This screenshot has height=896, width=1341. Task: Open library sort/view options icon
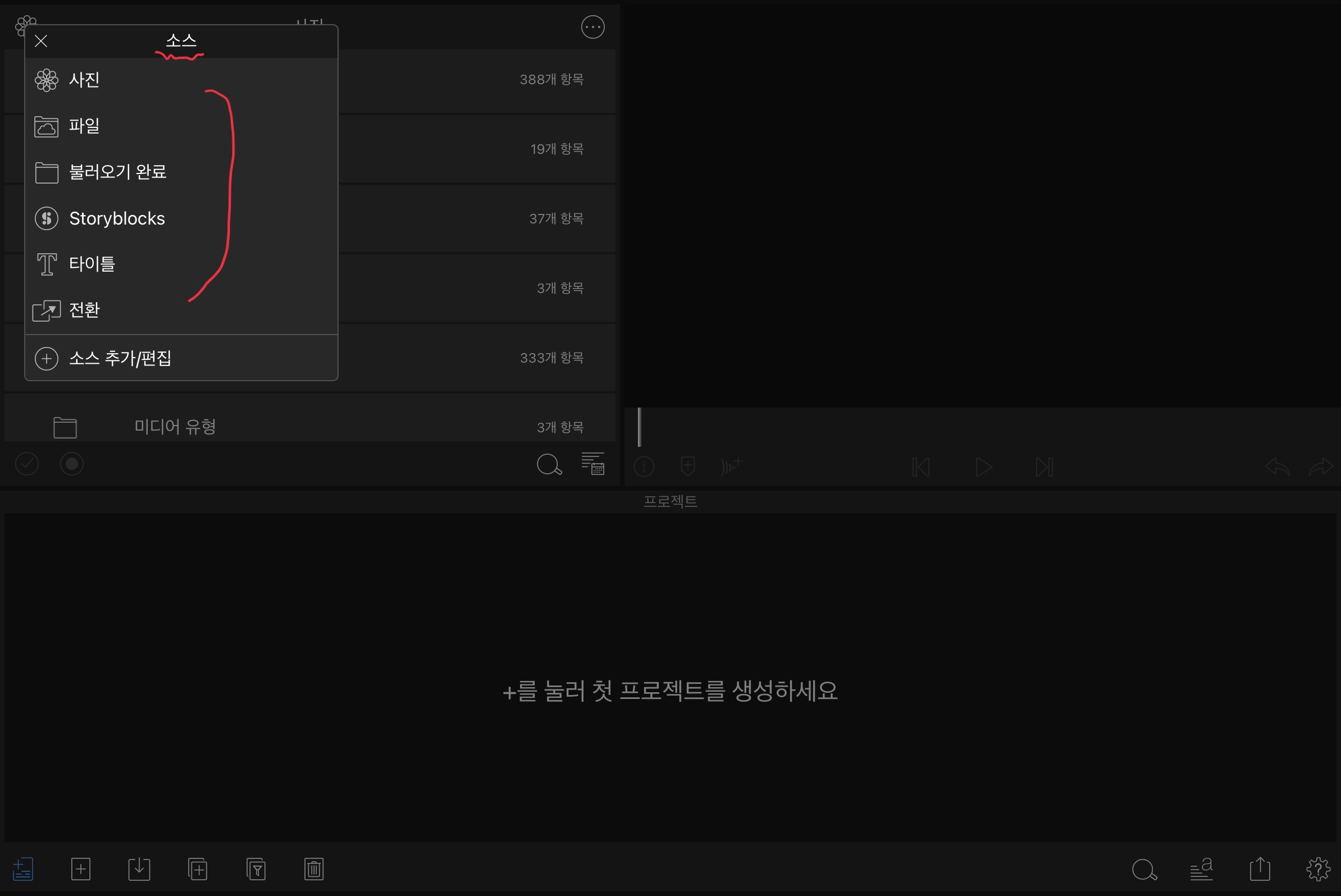tap(593, 463)
